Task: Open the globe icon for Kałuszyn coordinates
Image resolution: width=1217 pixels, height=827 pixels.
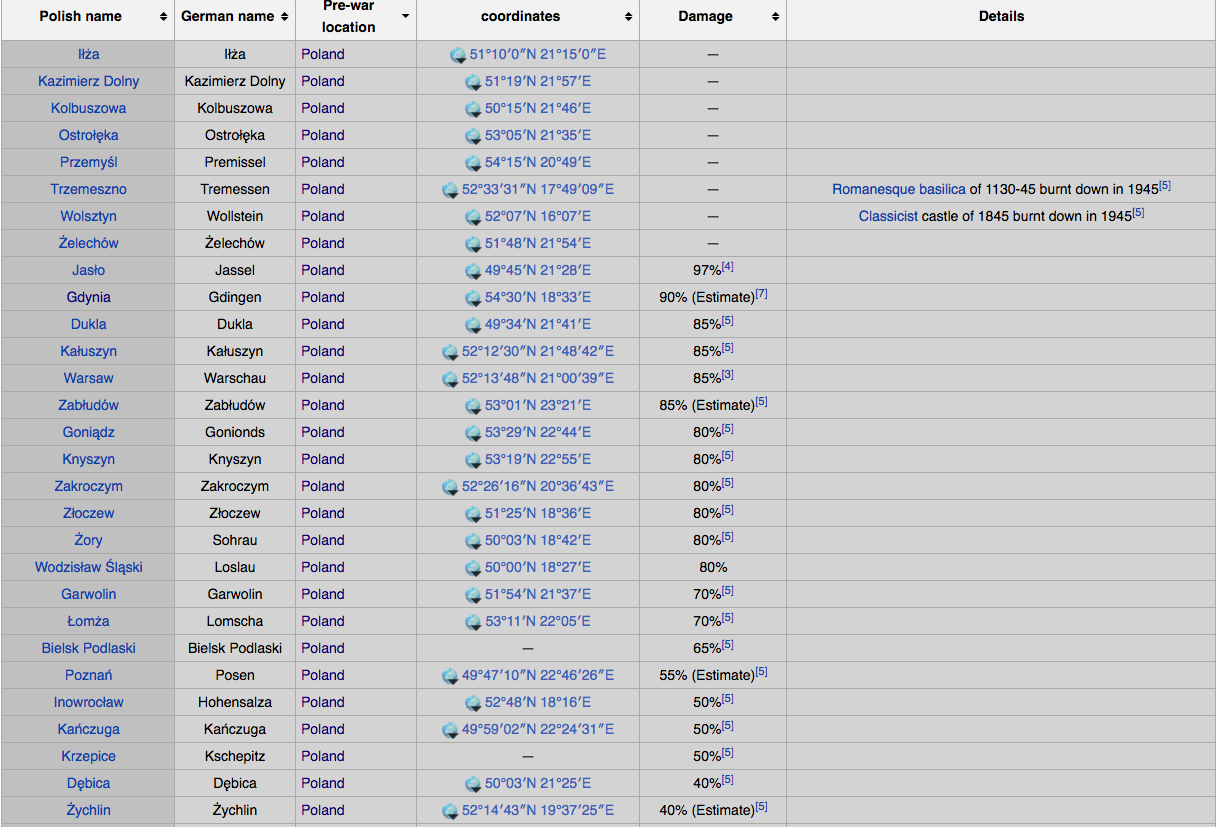Action: coord(450,352)
